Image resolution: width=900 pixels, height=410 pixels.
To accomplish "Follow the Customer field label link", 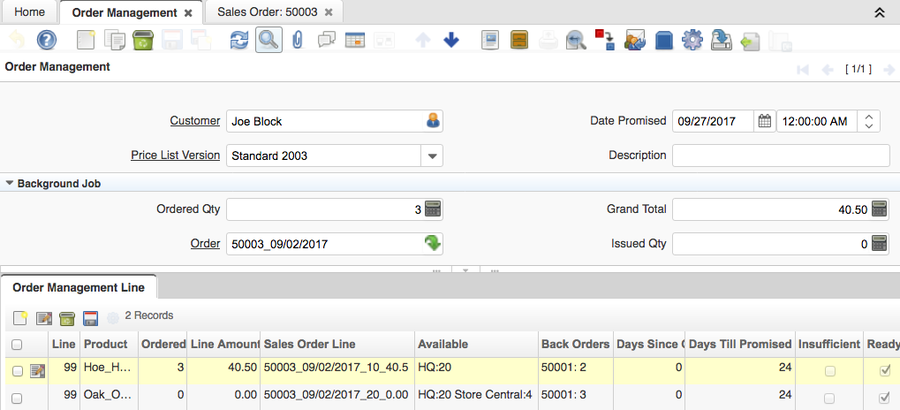I will click(x=194, y=121).
